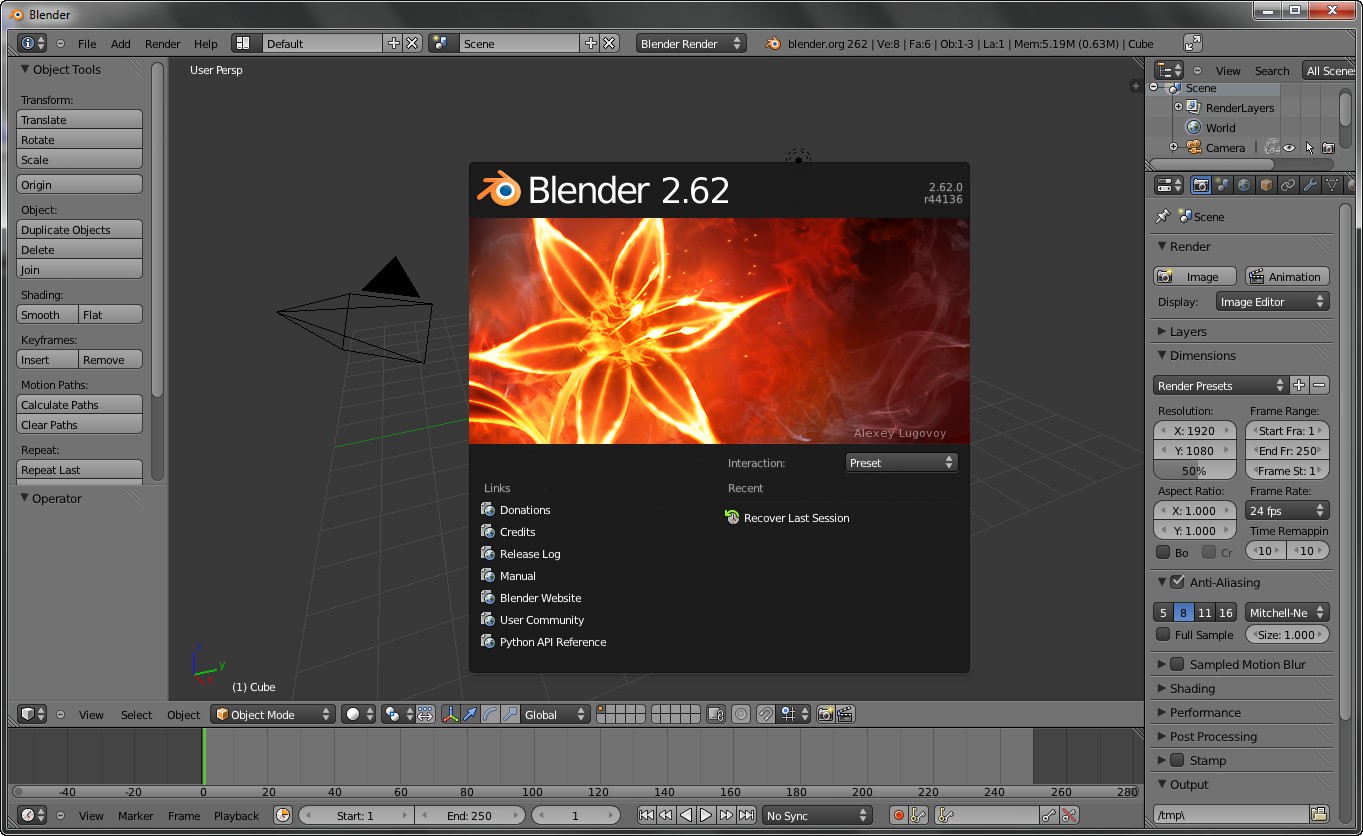
Task: Play the animation in reverse
Action: pyautogui.click(x=686, y=816)
